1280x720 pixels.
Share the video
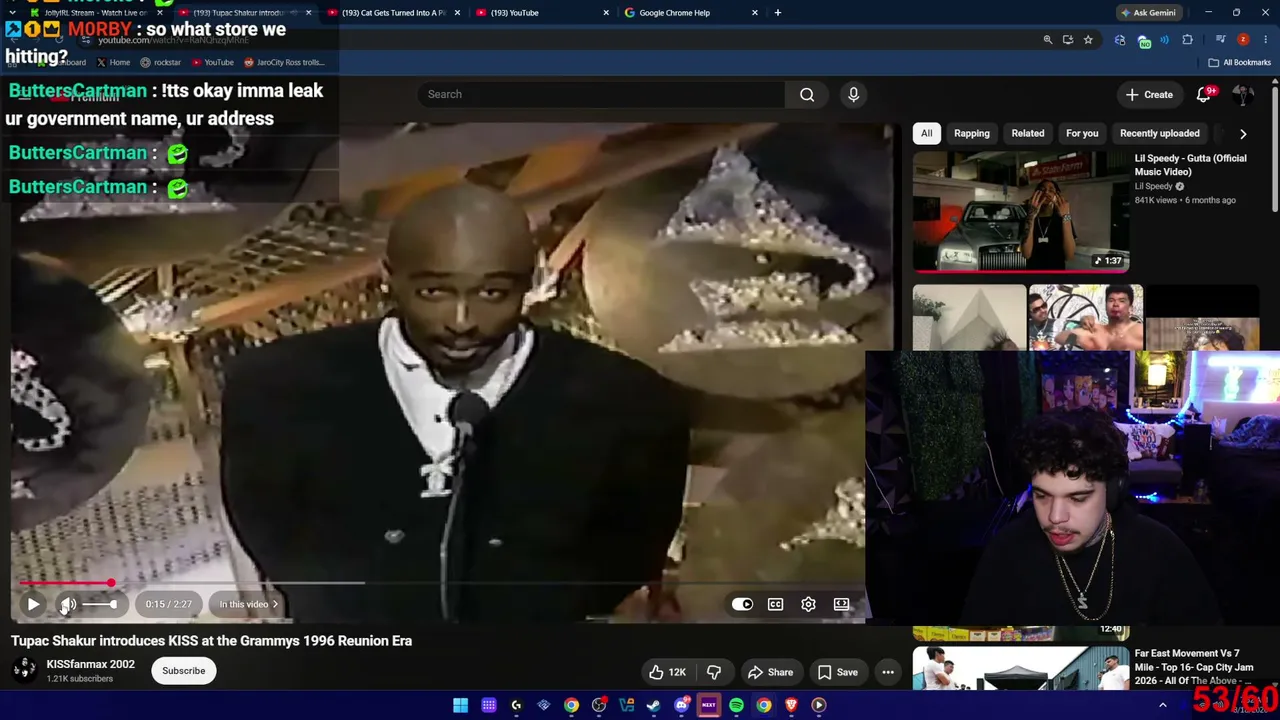[770, 672]
